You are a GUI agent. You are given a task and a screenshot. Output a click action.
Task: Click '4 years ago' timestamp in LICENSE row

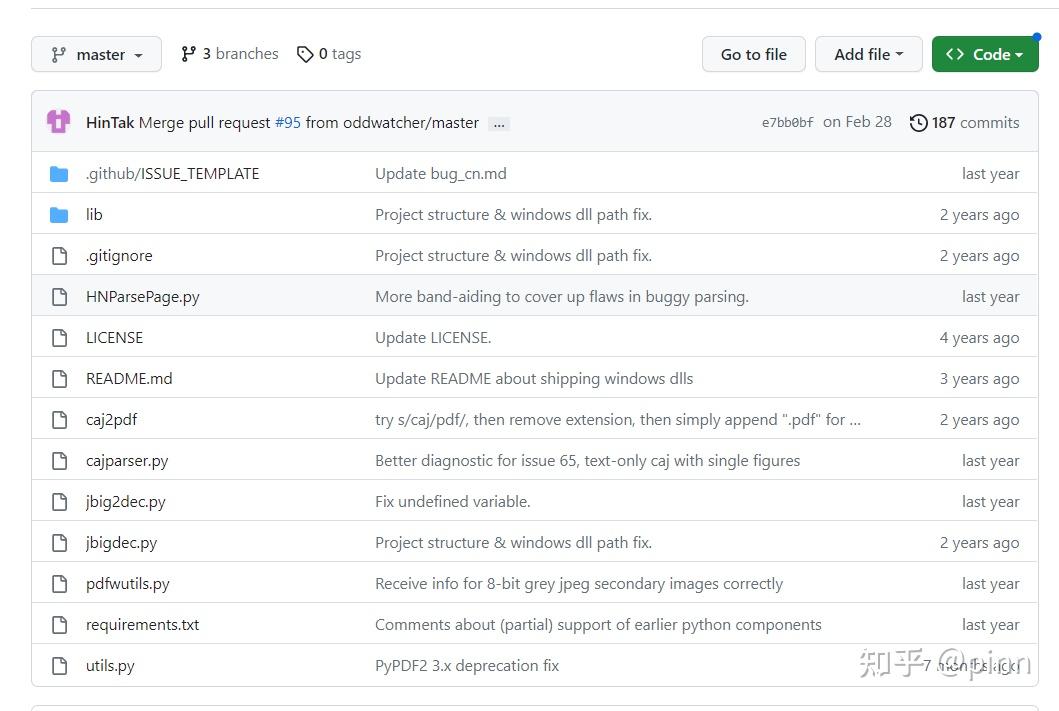pyautogui.click(x=979, y=338)
